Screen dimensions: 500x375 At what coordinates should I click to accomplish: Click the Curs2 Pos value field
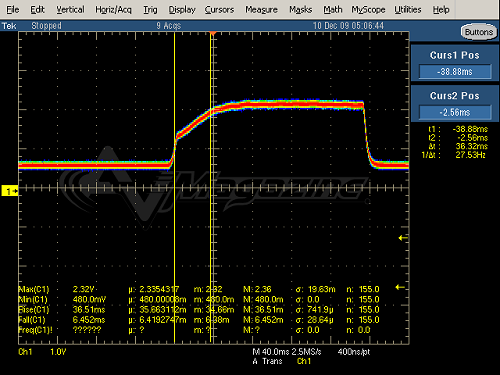pos(455,112)
